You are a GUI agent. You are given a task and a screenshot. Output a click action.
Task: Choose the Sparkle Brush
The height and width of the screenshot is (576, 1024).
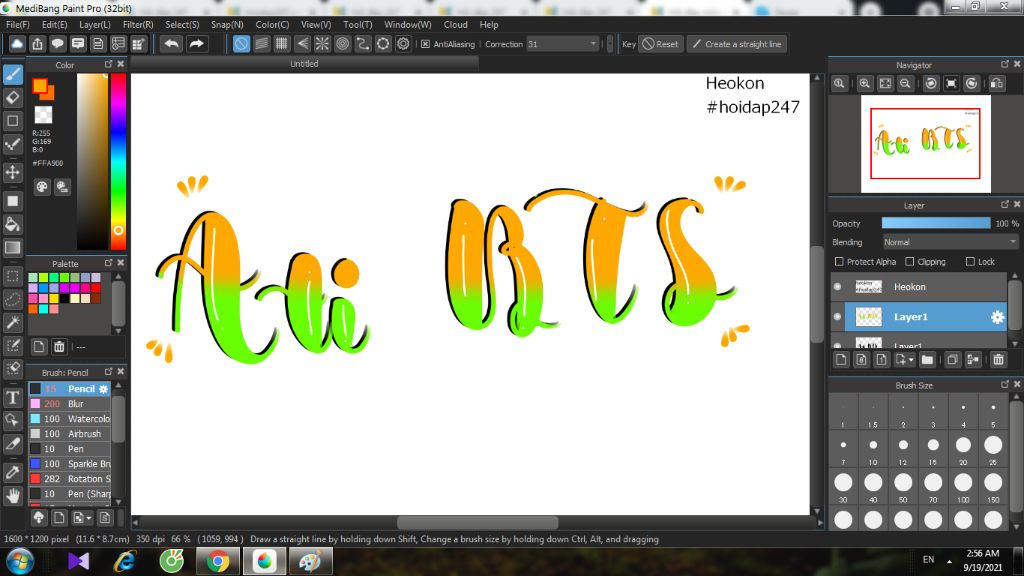[x=69, y=464]
